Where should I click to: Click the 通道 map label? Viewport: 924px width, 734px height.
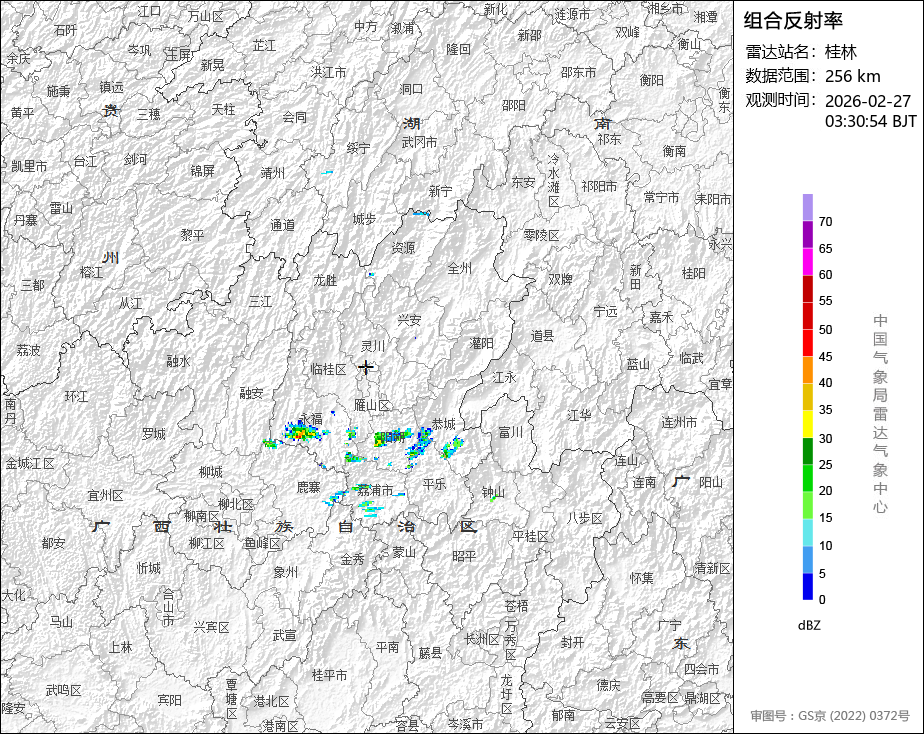click(x=282, y=225)
